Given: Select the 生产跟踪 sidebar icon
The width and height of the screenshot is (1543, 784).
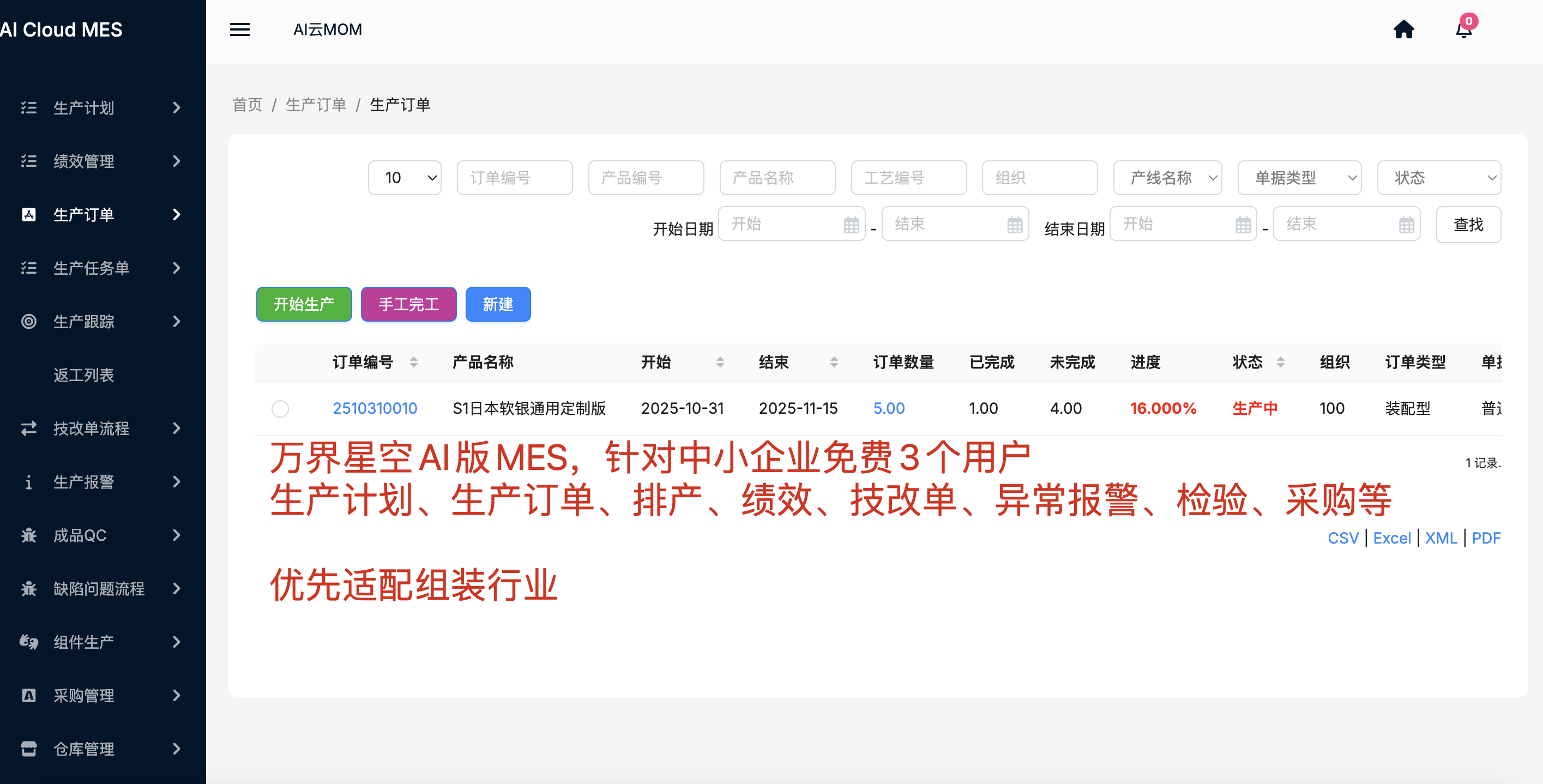Looking at the screenshot, I should (x=28, y=322).
